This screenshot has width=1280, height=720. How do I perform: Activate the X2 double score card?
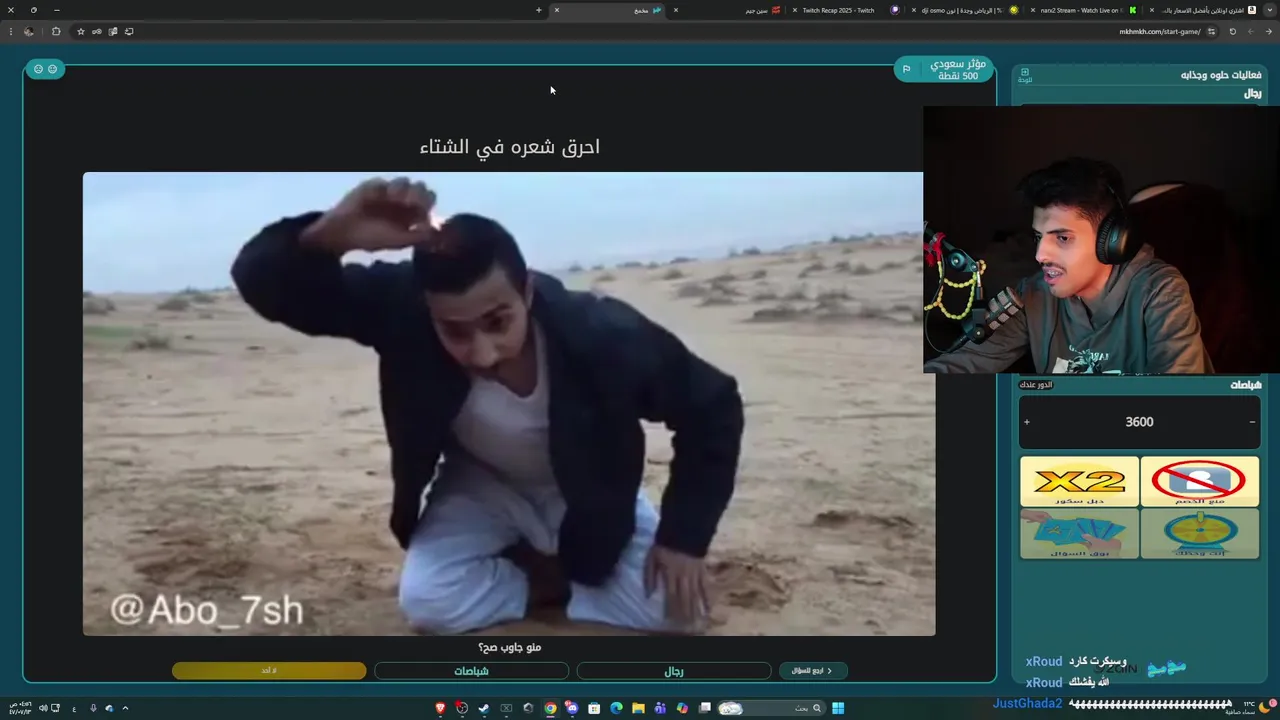[1080, 482]
